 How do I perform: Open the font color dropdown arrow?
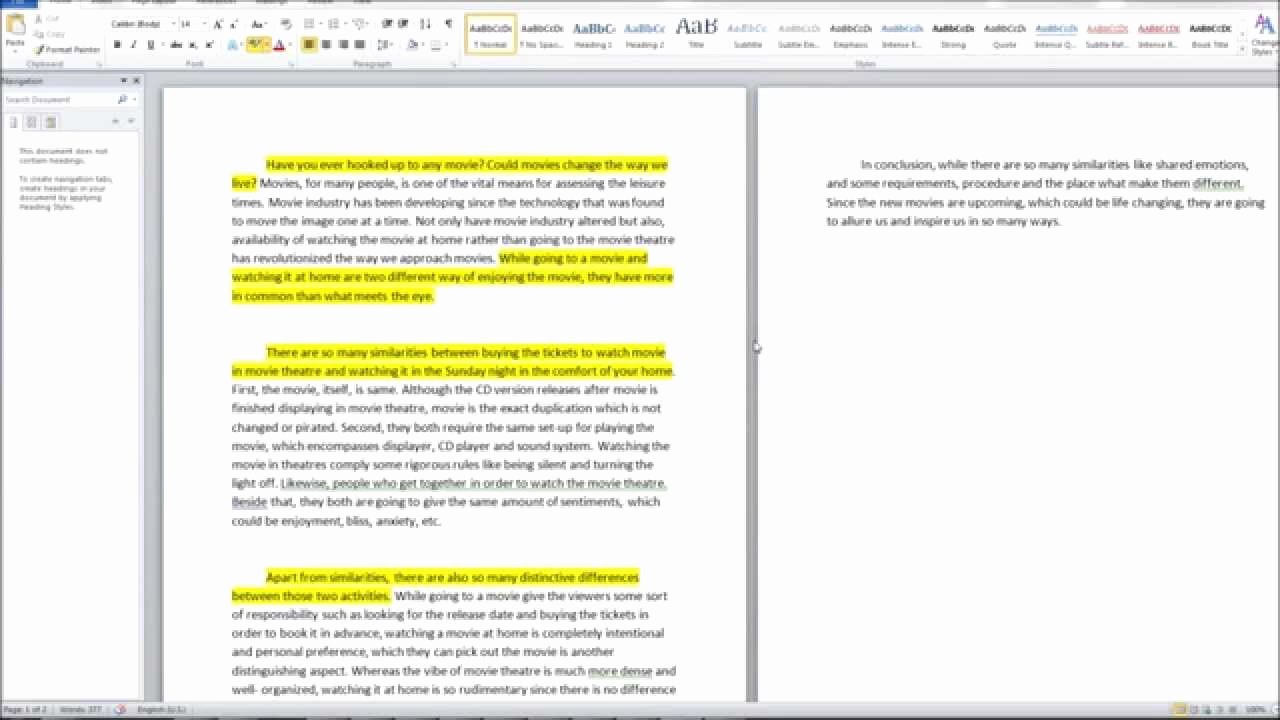tap(289, 45)
